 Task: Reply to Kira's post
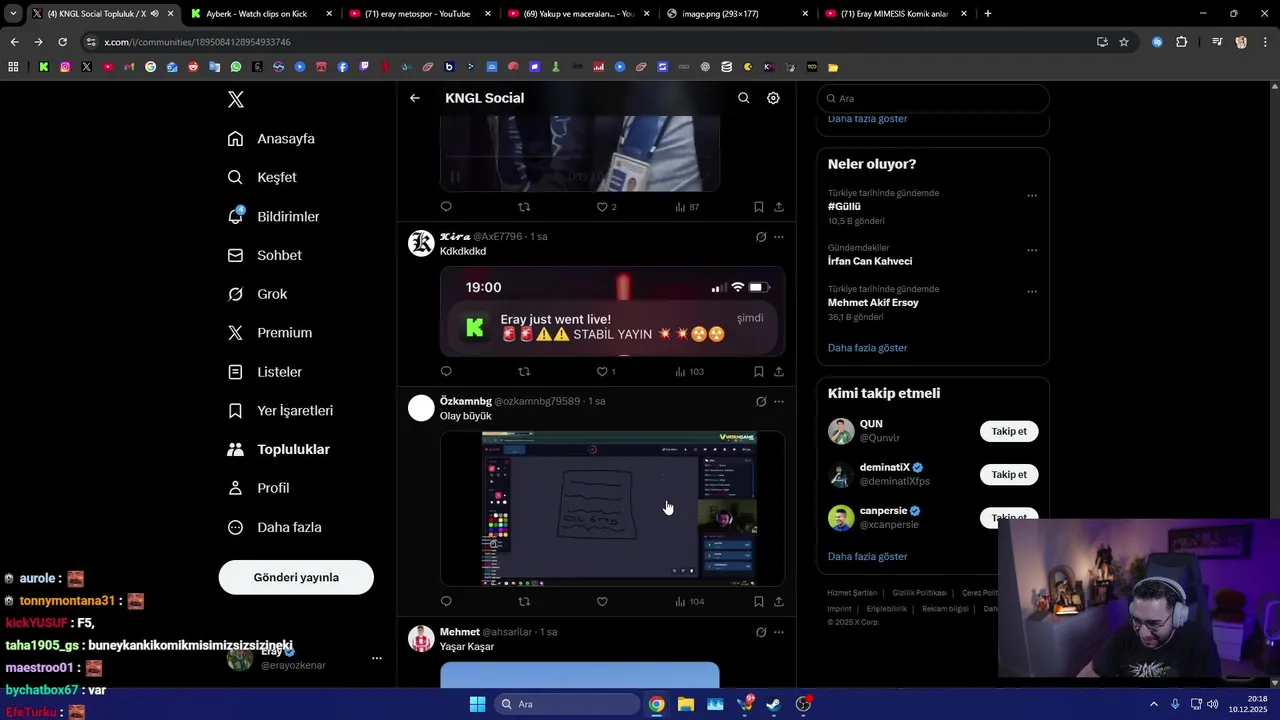[446, 371]
